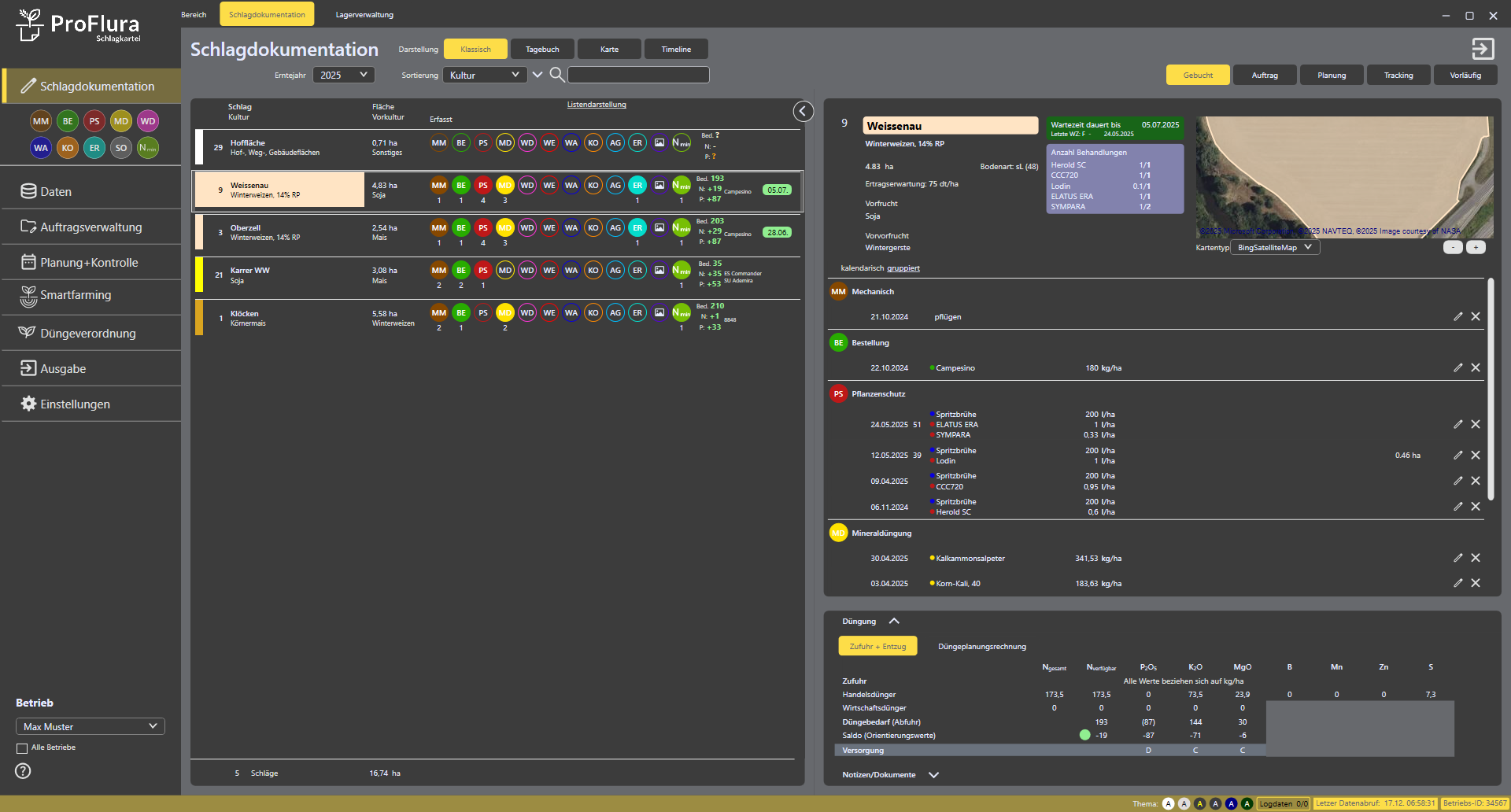Viewport: 1511px width, 812px height.
Task: Select the dark blue theme swatch
Action: pyautogui.click(x=1231, y=803)
